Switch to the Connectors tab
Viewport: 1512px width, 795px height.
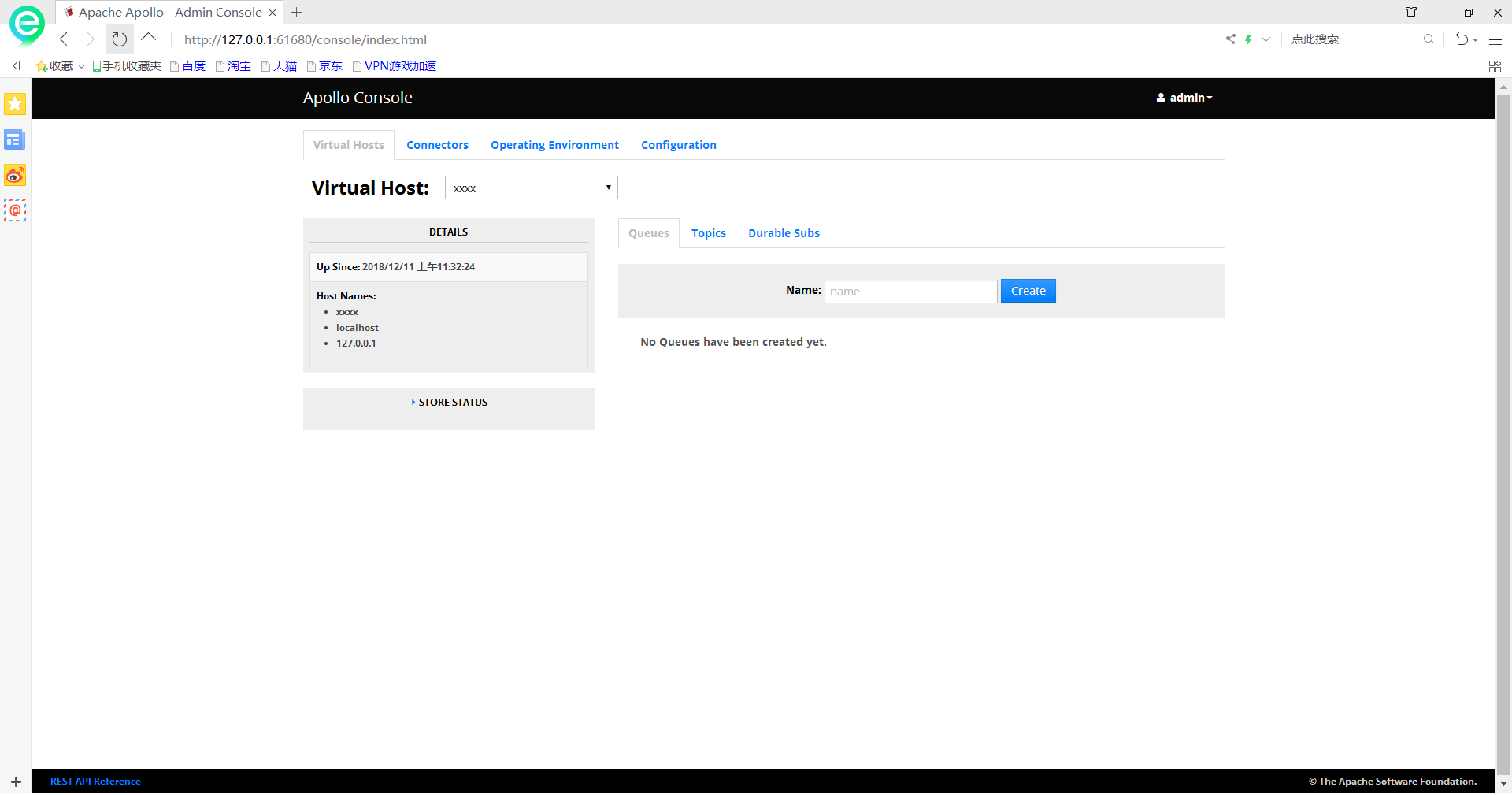(x=437, y=145)
